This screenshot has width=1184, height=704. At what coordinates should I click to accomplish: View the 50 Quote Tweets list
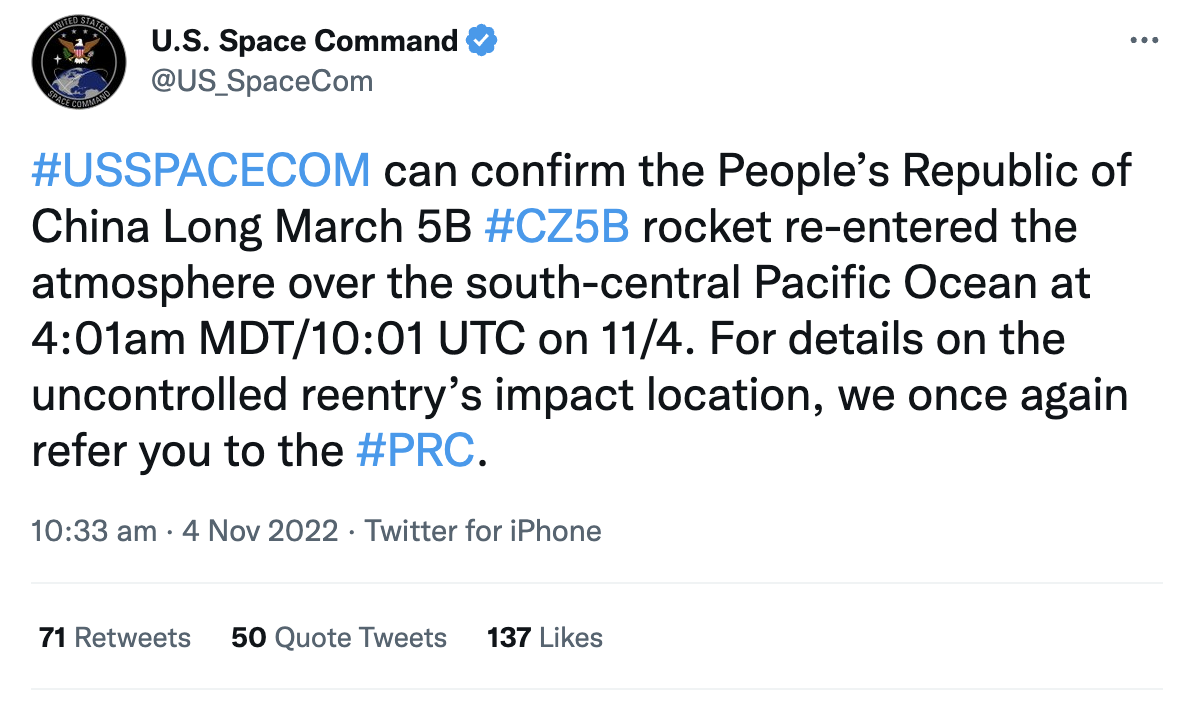pos(339,638)
